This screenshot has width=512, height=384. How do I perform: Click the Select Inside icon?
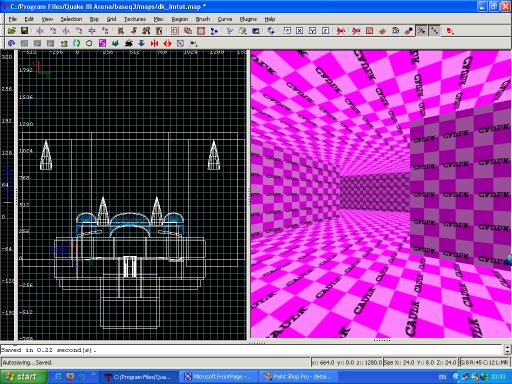tap(159, 31)
